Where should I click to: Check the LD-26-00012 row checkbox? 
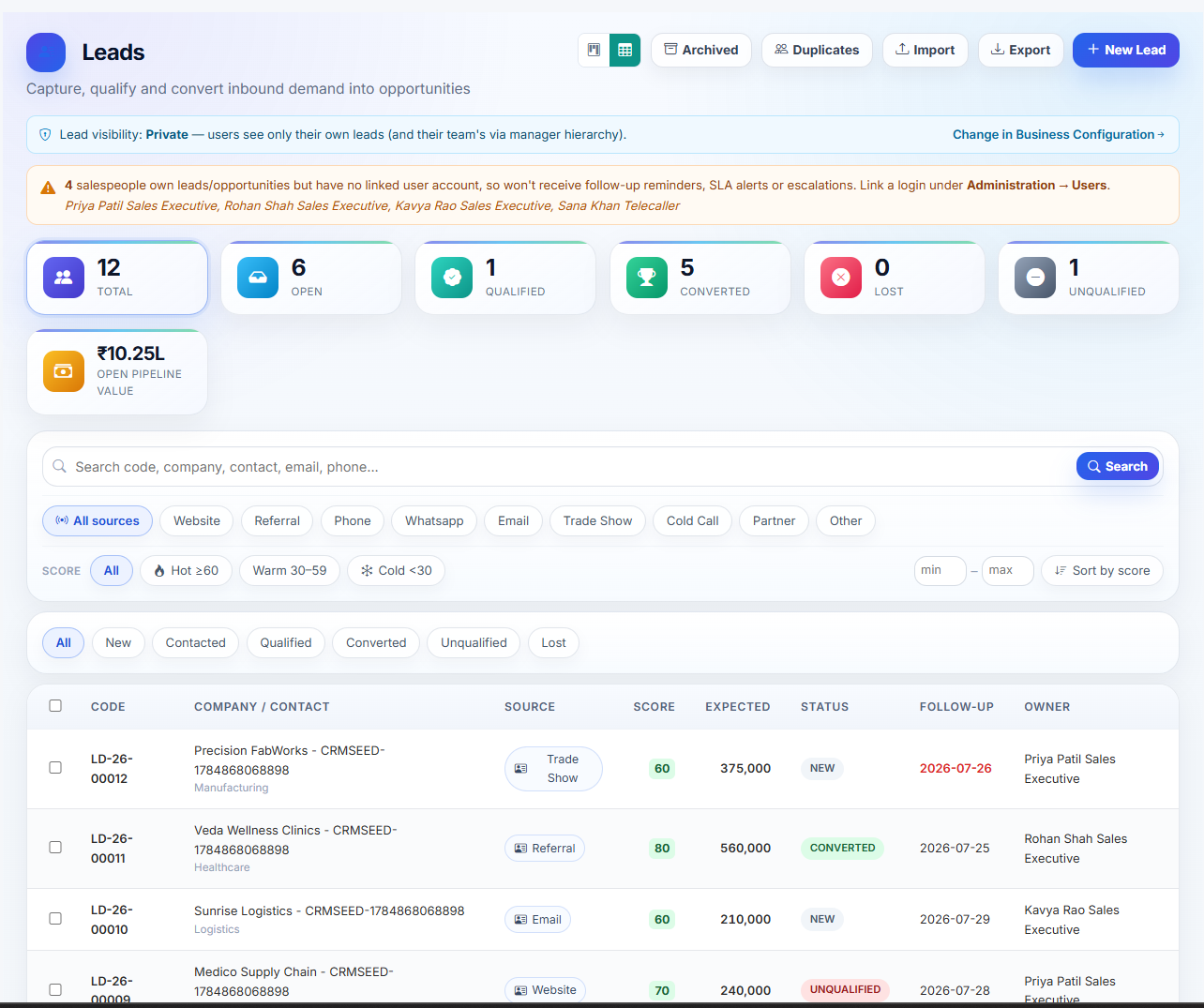tap(55, 767)
